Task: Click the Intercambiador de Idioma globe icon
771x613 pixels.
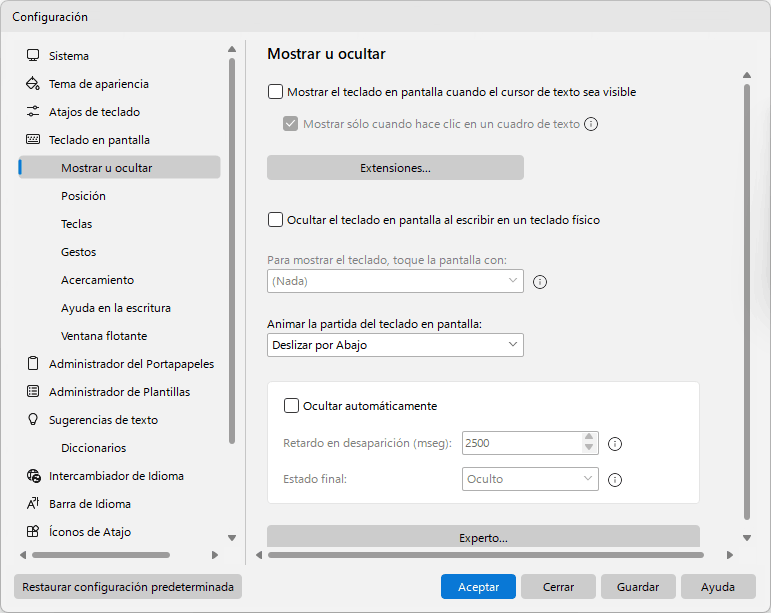Action: click(33, 476)
